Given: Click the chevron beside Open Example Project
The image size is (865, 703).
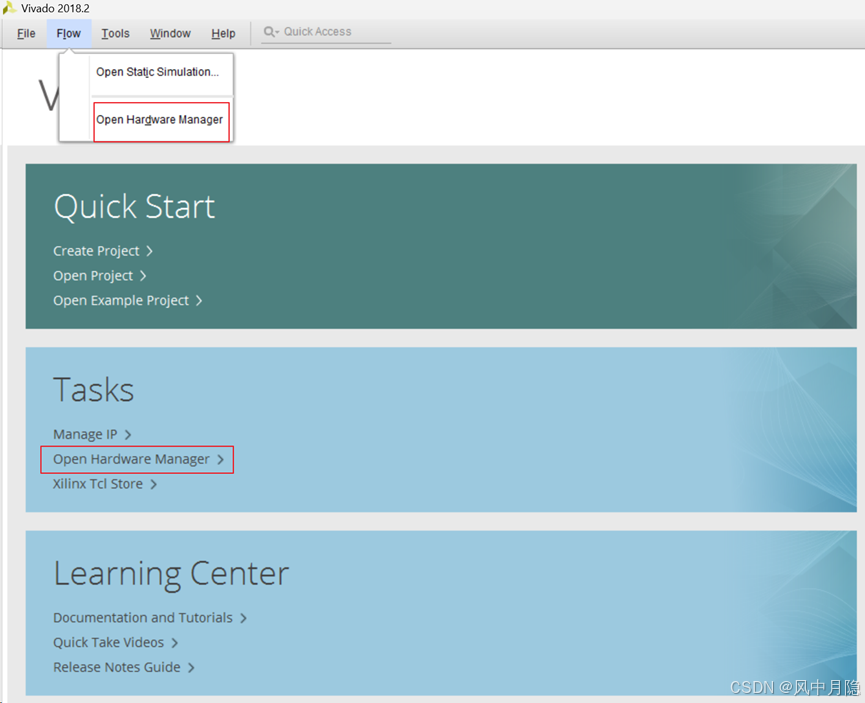Looking at the screenshot, I should coord(199,301).
